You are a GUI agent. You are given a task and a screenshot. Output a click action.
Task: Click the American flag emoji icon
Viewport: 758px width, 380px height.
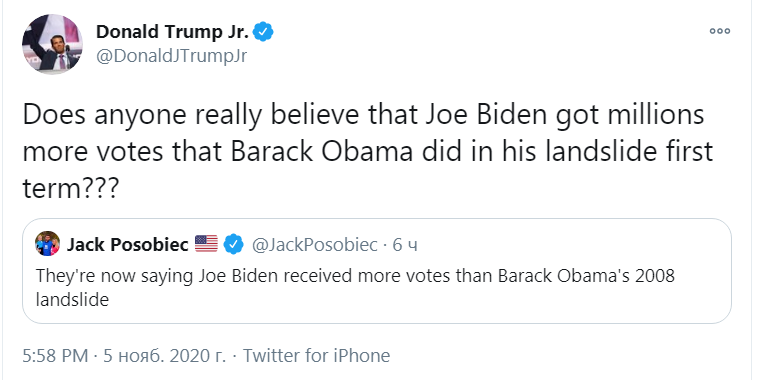206,244
